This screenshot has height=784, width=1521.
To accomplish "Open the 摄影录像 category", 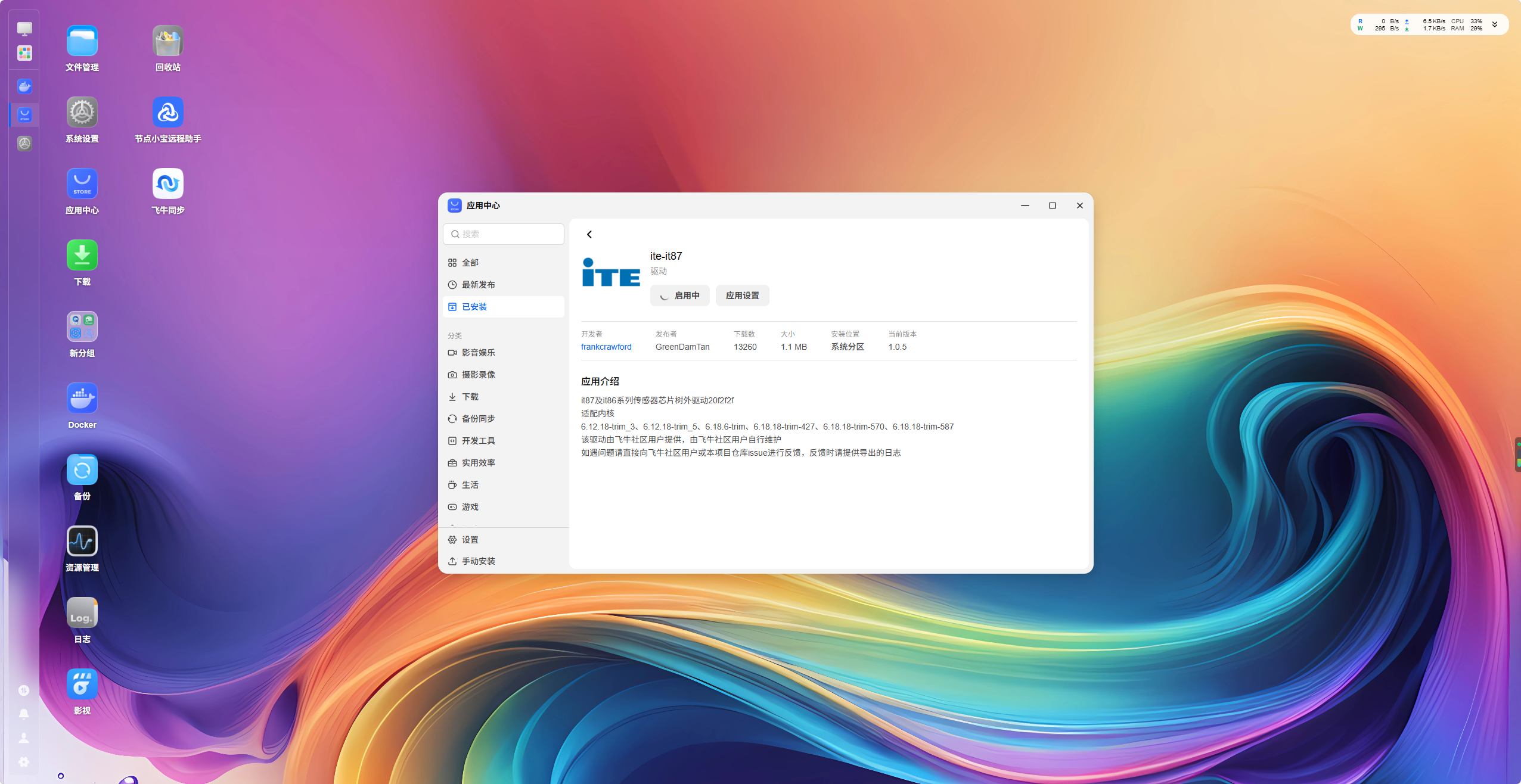I will (x=504, y=375).
